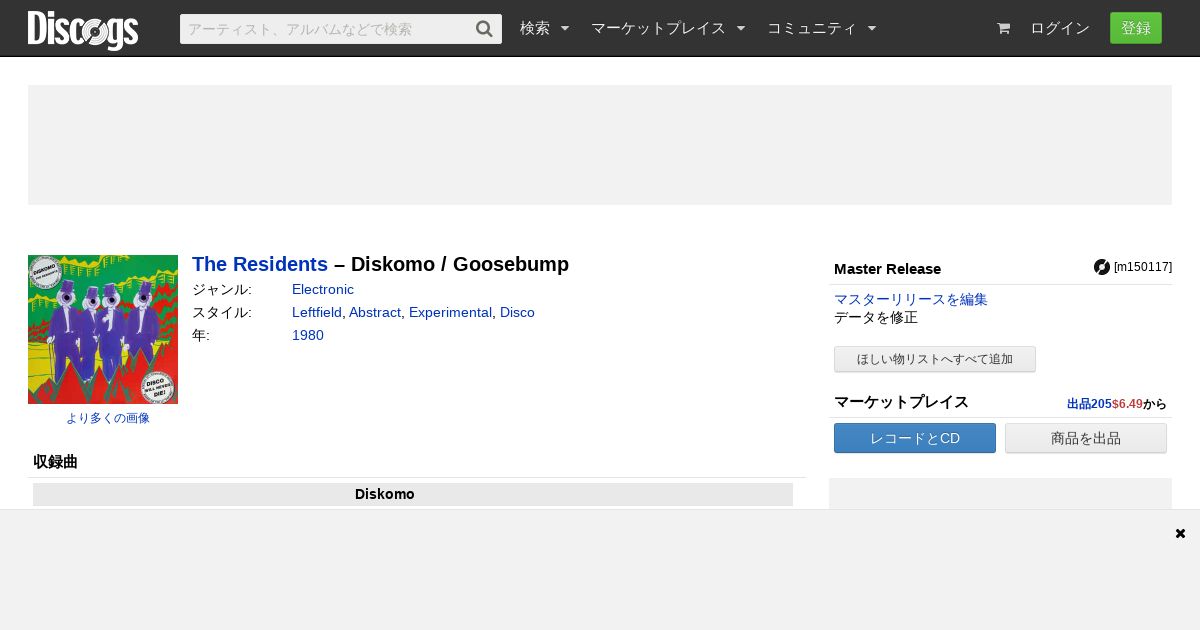Open the 出品205 listings link
This screenshot has height=630, width=1200.
click(1089, 404)
